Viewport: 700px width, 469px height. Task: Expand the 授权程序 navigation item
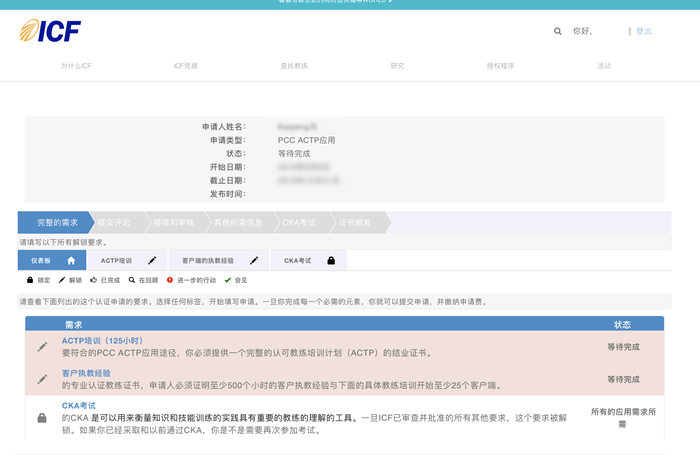point(500,65)
